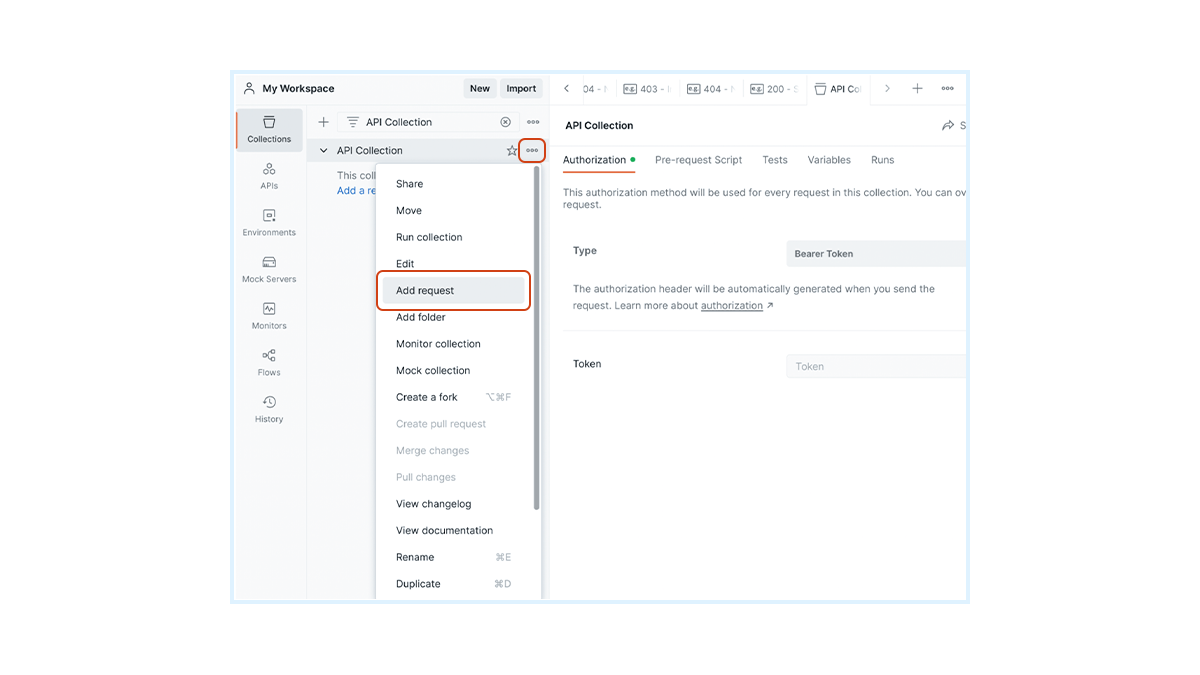The image size is (1200, 675).
Task: Show request History in sidebar
Action: [269, 409]
